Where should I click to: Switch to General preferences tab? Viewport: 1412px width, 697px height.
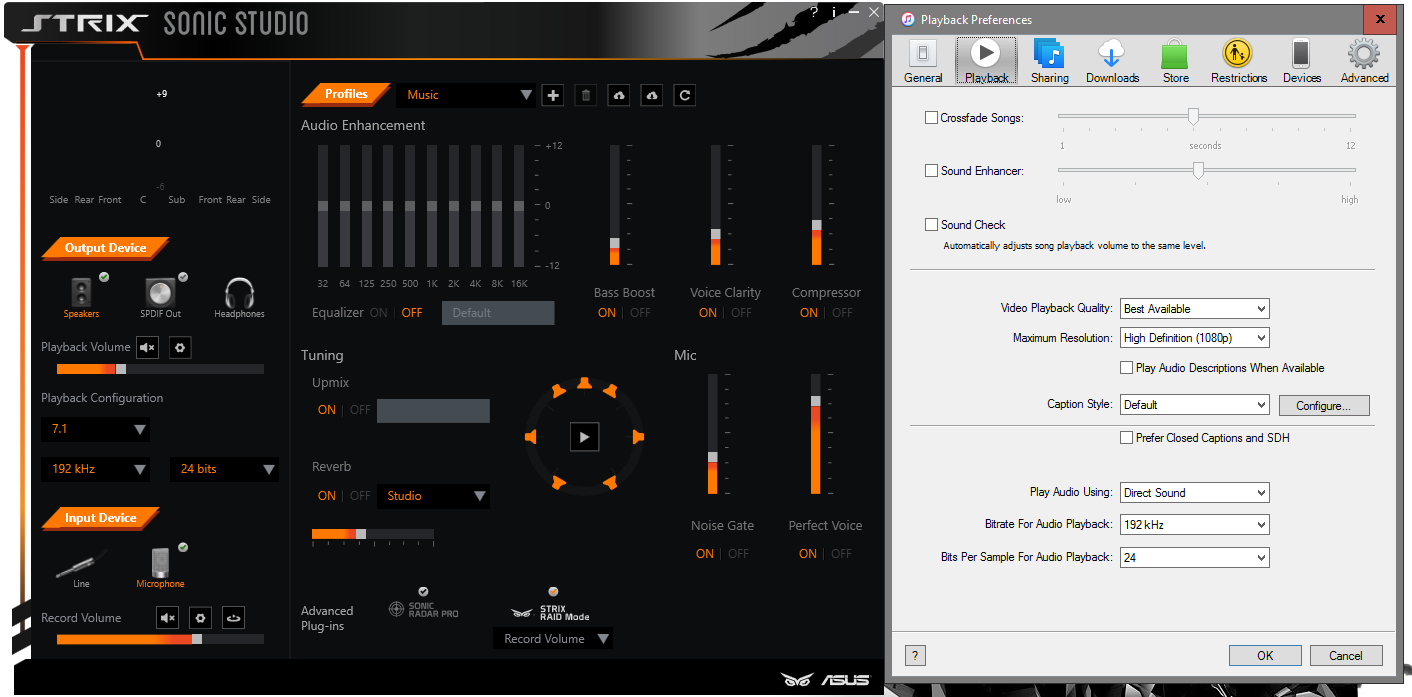coord(923,61)
